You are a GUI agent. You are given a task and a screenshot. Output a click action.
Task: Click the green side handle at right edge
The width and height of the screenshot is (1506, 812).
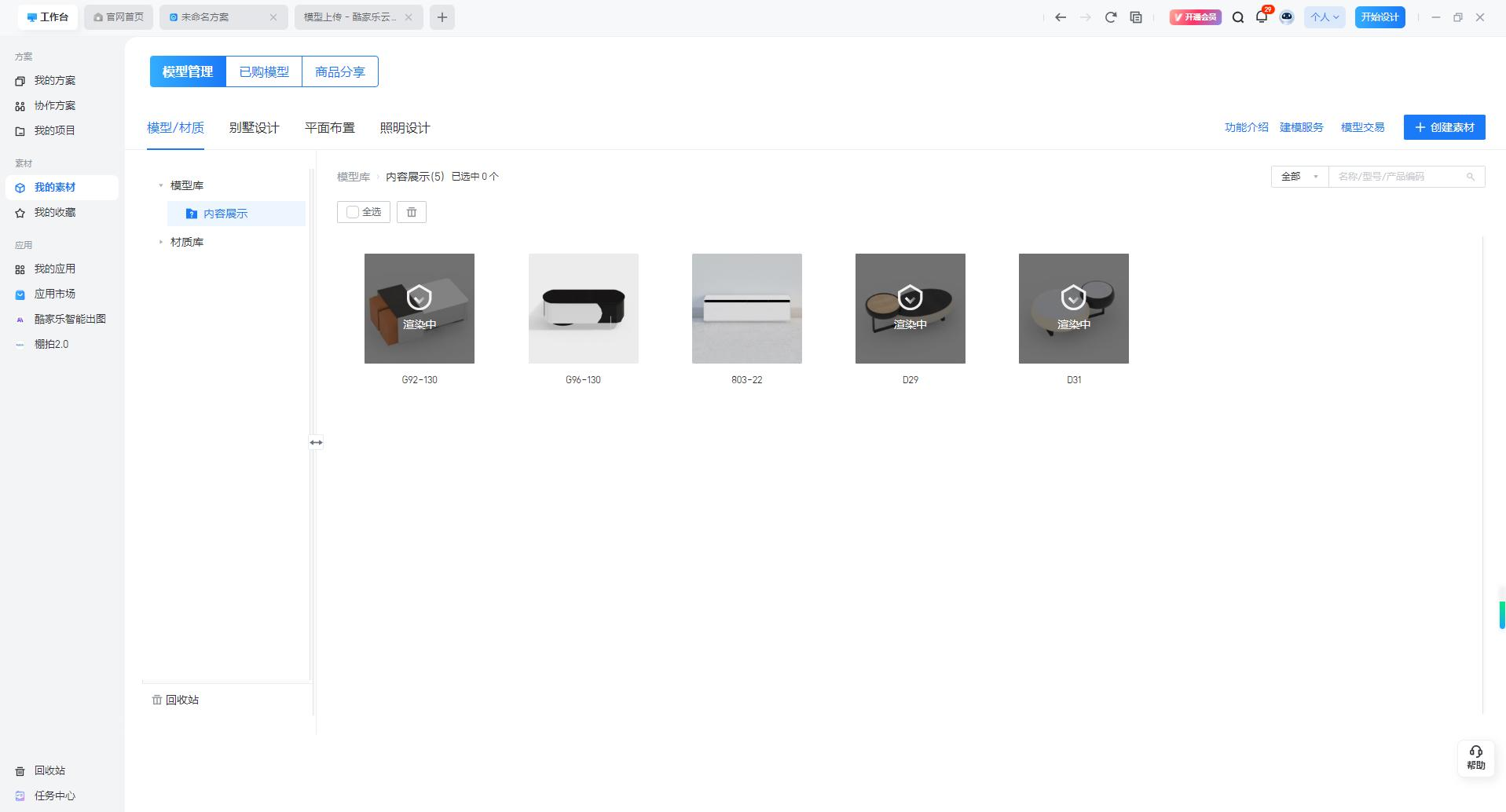click(1502, 615)
